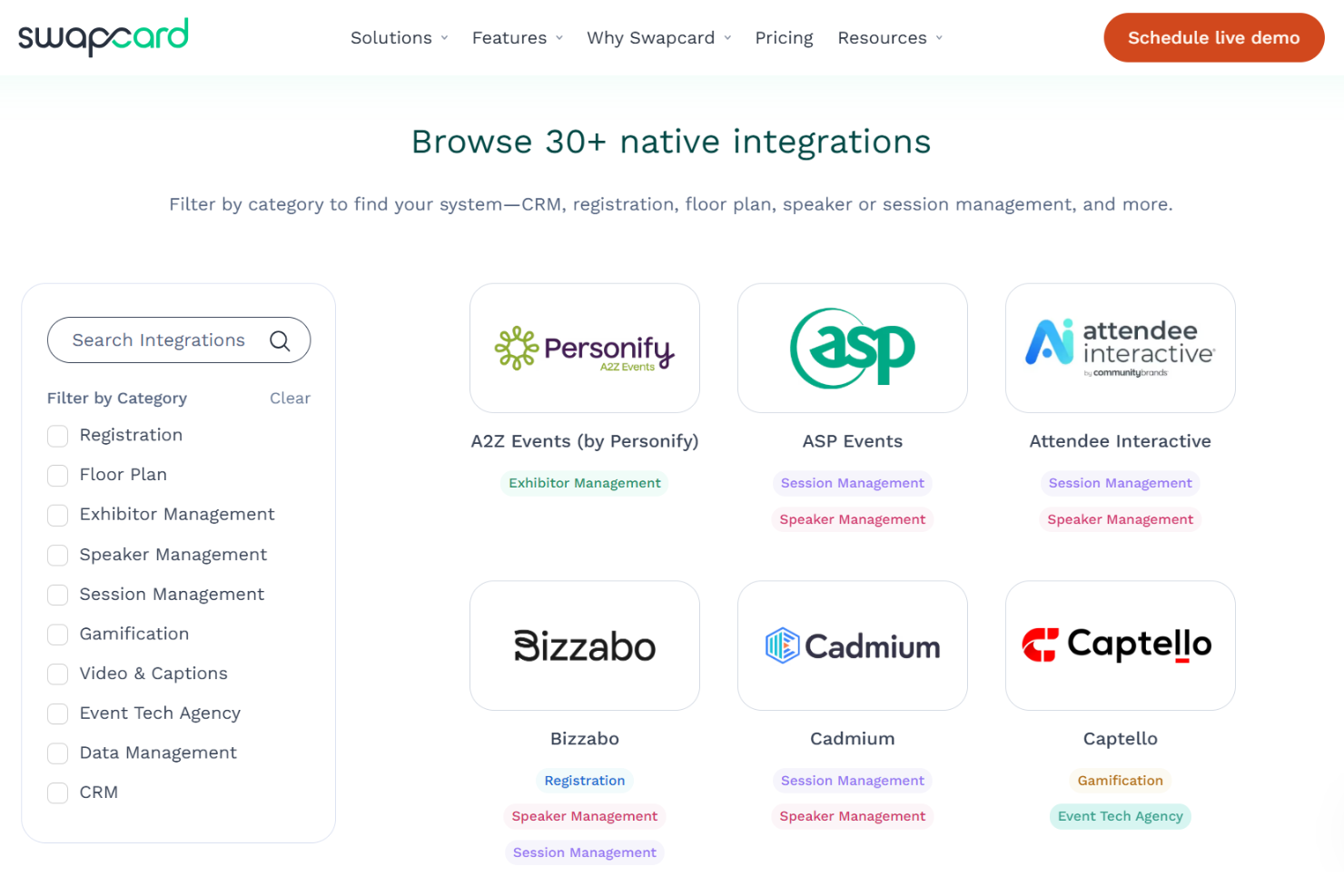The image size is (1344, 896).
Task: Click Speaker Management tag under ASP Events
Action: pyautogui.click(x=853, y=519)
